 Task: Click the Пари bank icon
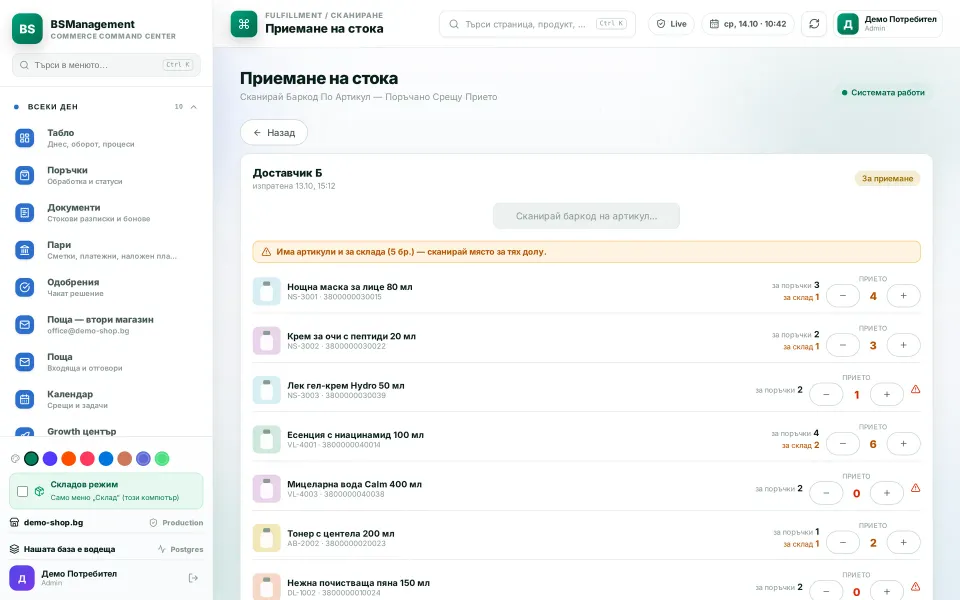tap(24, 250)
